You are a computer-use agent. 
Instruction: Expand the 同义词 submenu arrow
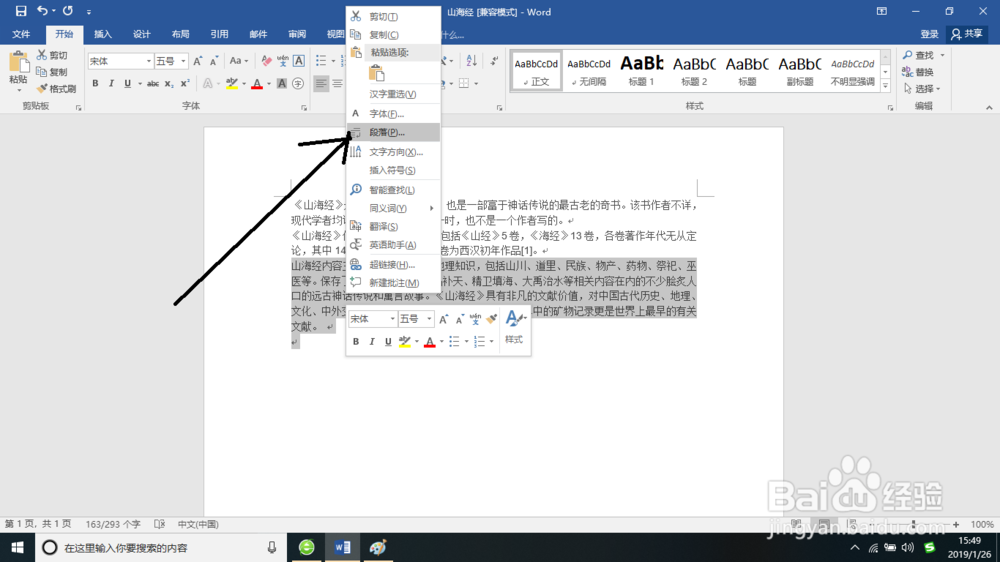coord(432,208)
